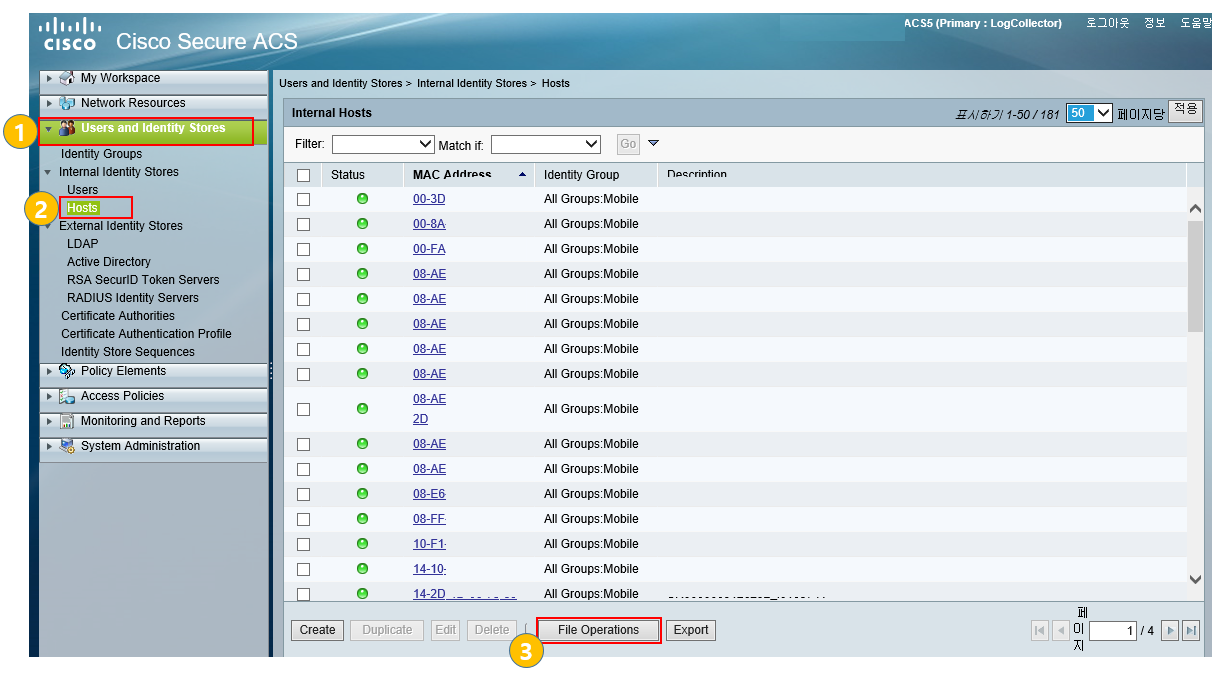Click Internal Identity Stores breadcrumb link
The image size is (1217, 675).
click(471, 83)
